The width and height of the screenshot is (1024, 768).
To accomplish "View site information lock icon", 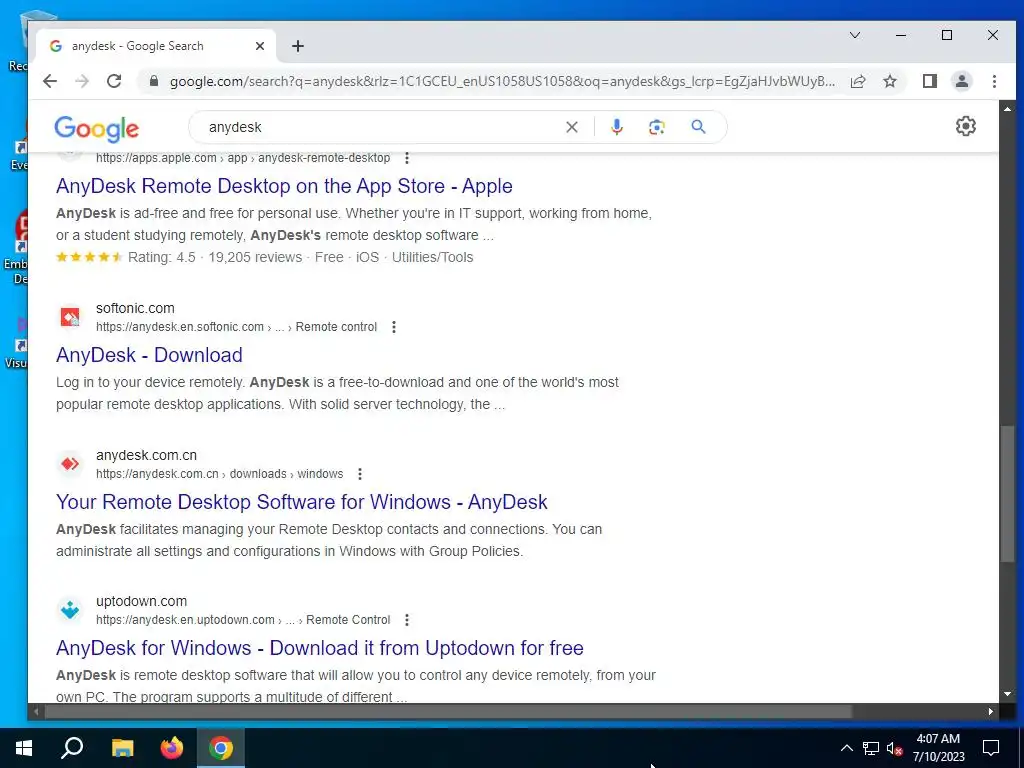I will (x=154, y=81).
